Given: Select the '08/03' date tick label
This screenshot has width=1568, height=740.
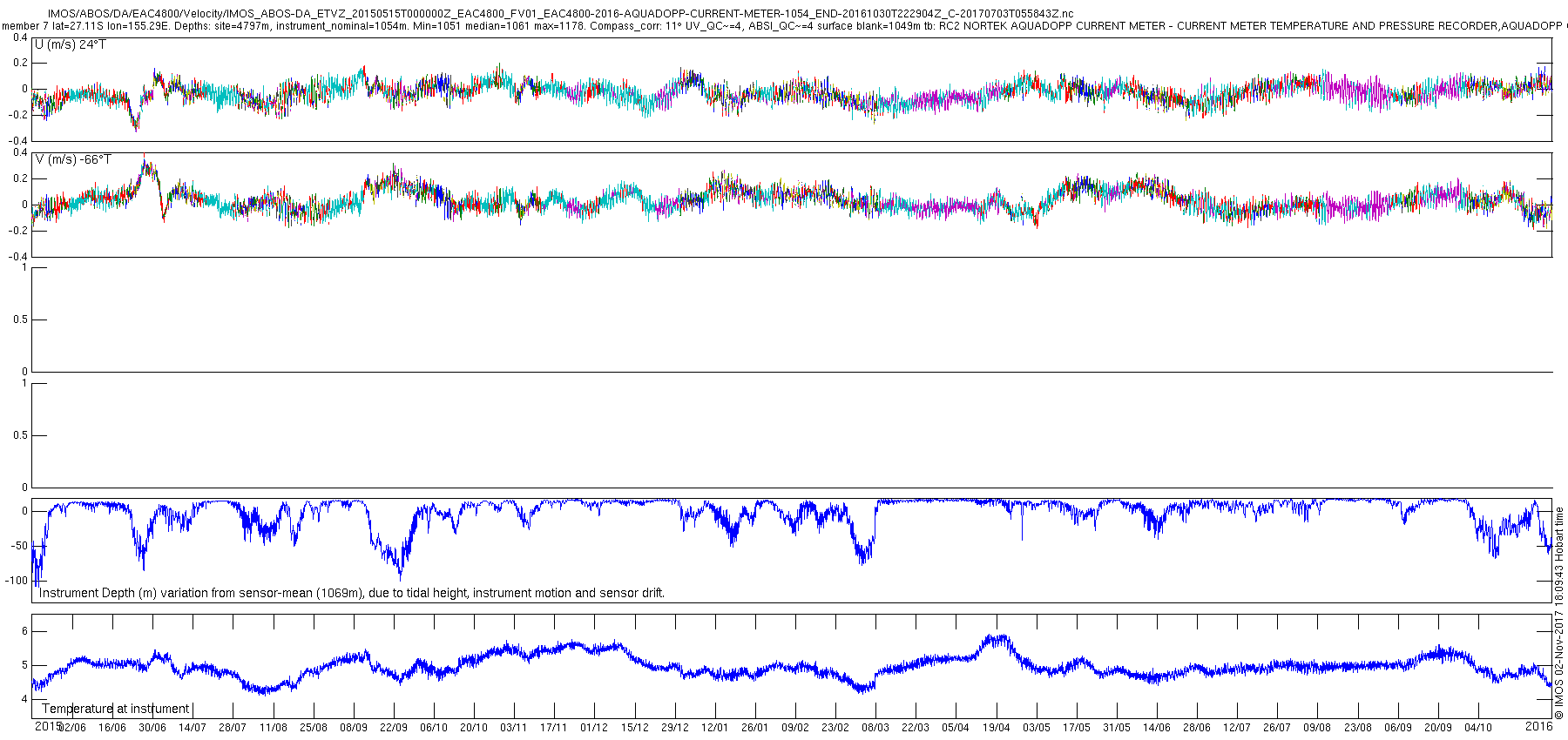Looking at the screenshot, I should (x=875, y=728).
